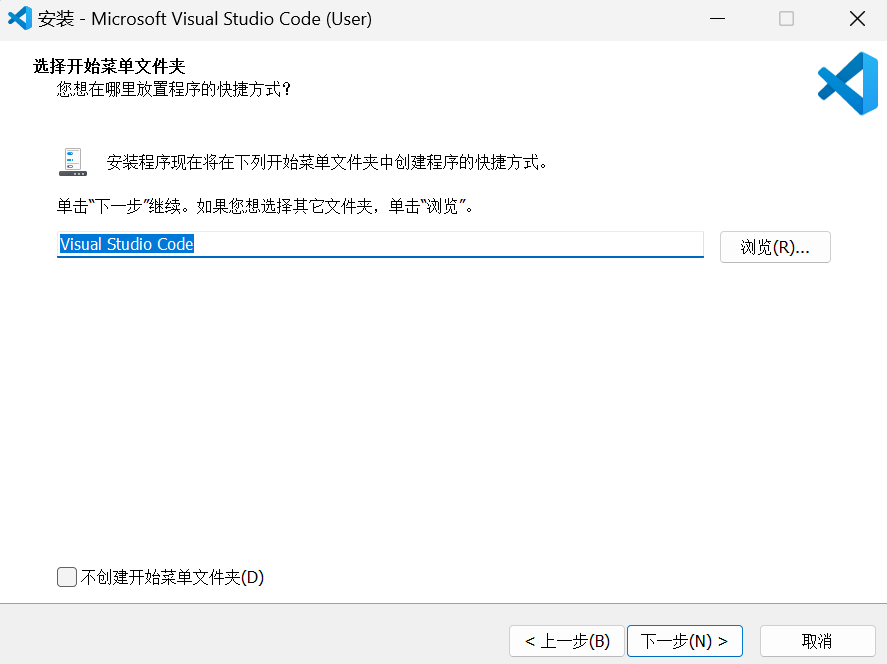Click the window title 安装 - Microsoft Visual Studio Code (User)
The image size is (887, 664).
click(205, 19)
